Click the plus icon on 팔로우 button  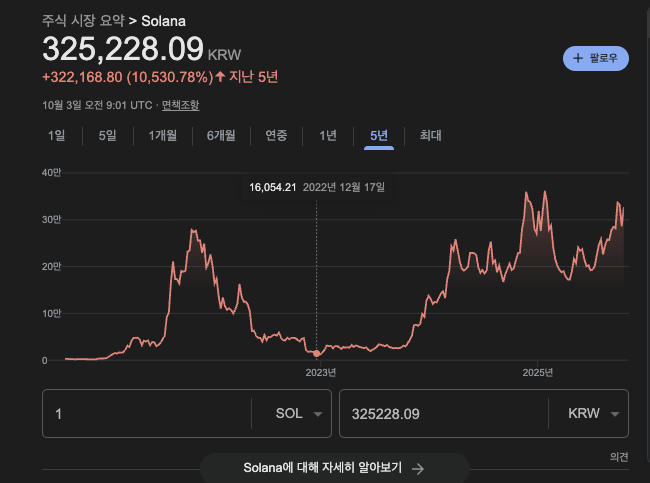579,59
